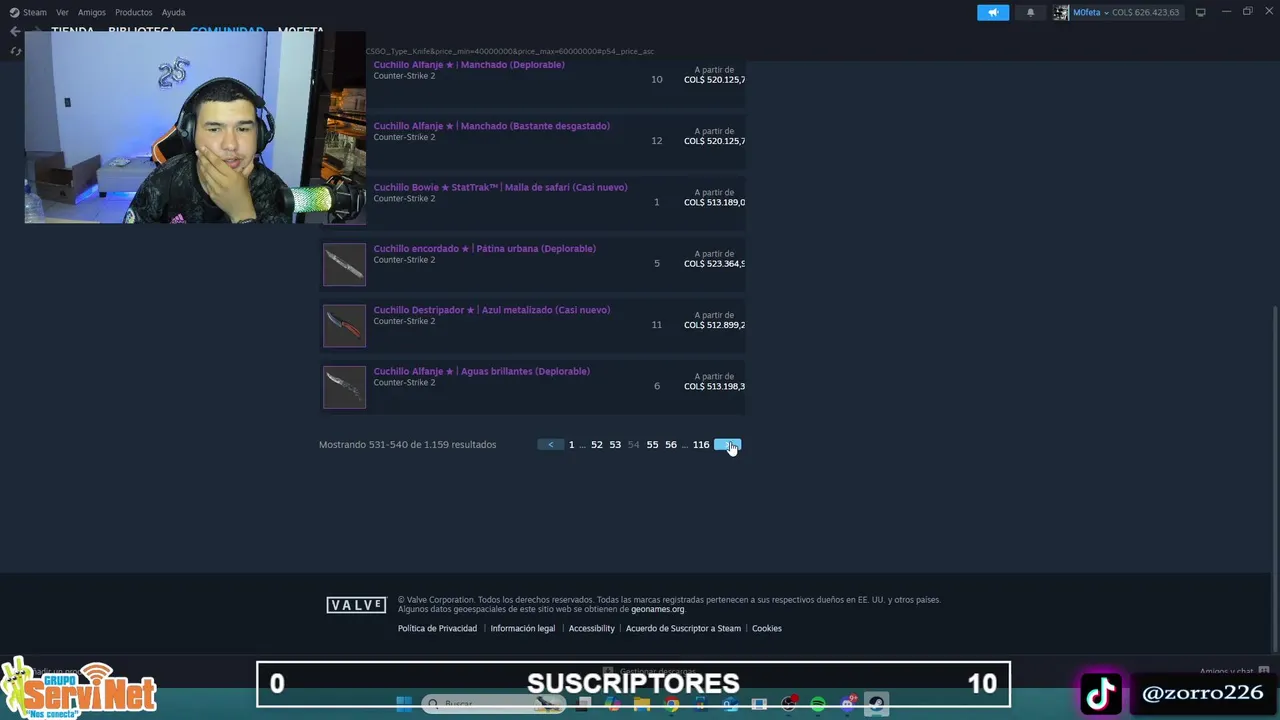Open Cuchillo Alfanje Aguas brillantes listing
The image size is (1280, 720).
(481, 371)
